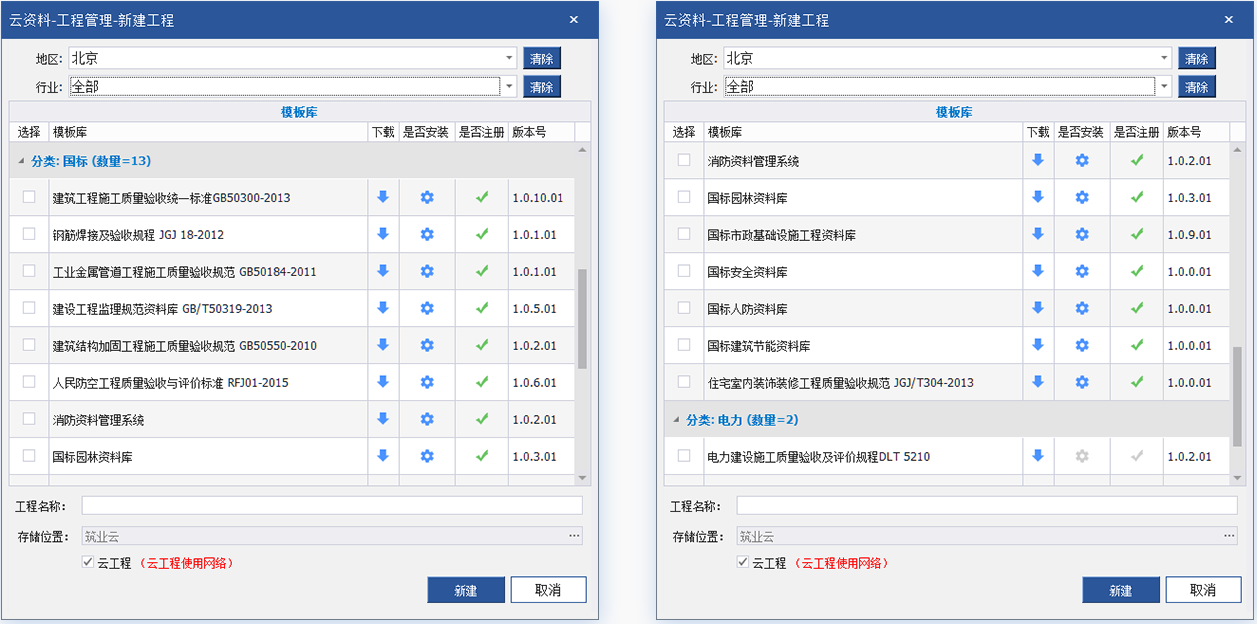Check the box for 工业金属管道工程施工质量验收规范
The width and height of the screenshot is (1257, 624).
pyautogui.click(x=29, y=271)
